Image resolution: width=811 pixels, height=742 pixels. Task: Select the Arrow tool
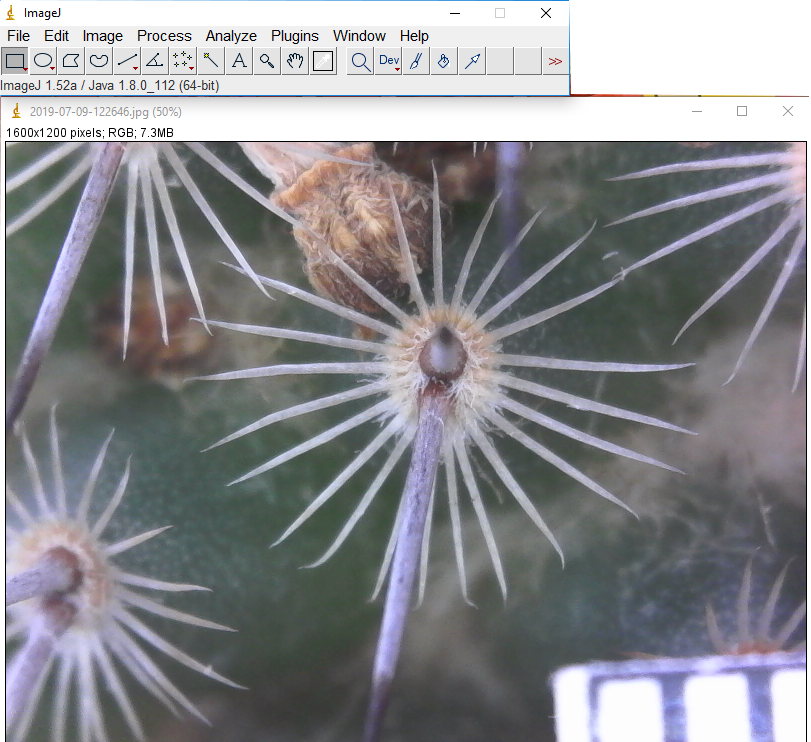point(472,61)
